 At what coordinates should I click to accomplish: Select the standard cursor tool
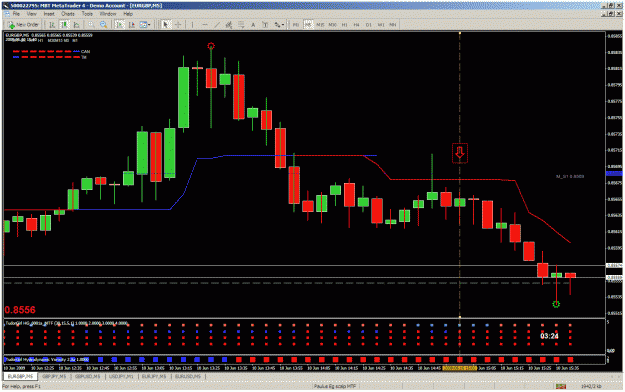[x=166, y=25]
